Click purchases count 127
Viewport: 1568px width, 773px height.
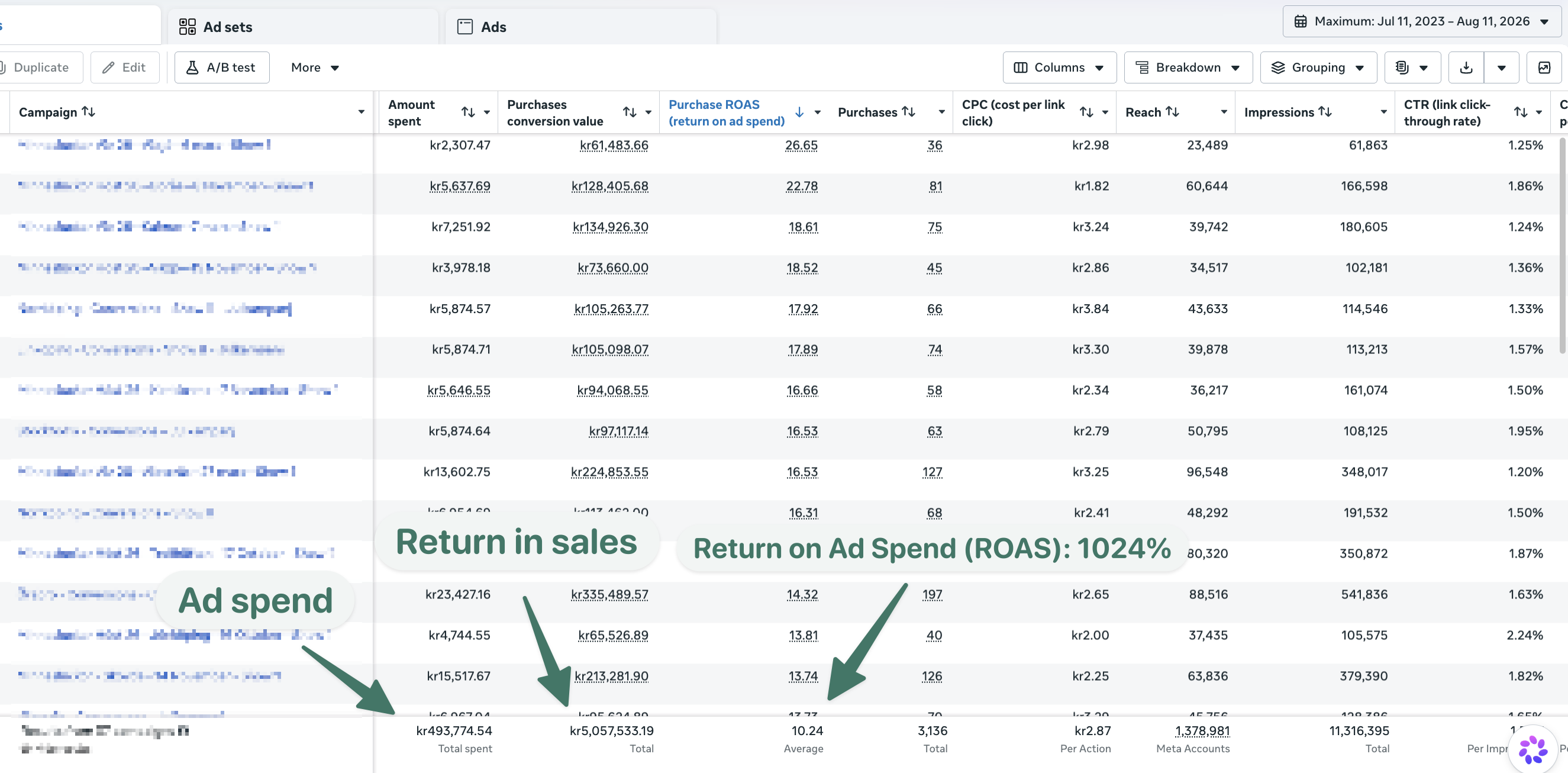point(932,472)
